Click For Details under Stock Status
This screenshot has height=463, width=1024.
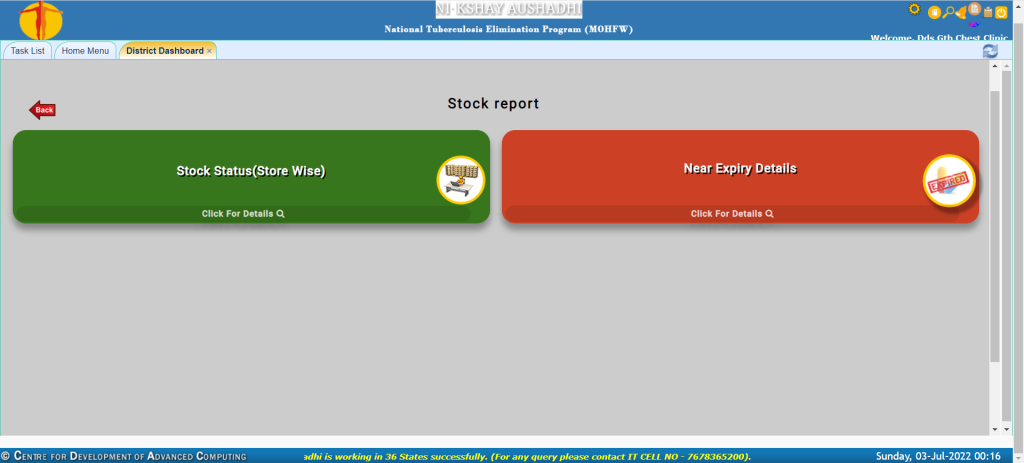coord(243,214)
